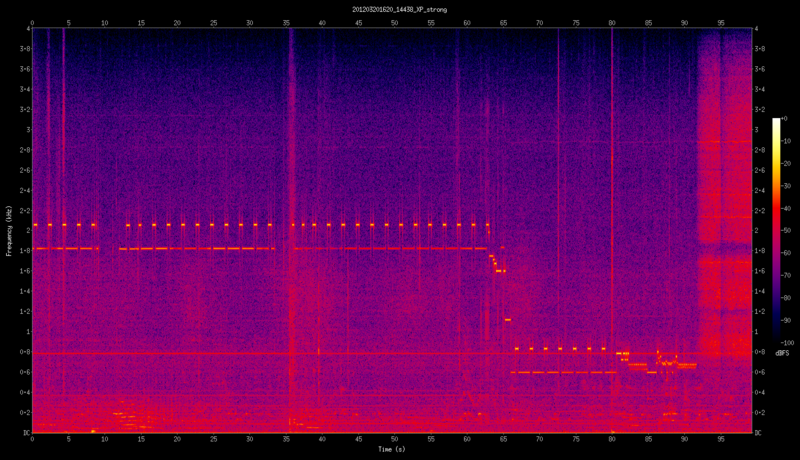800x460 pixels.
Task: Click the dBFS color scale bar
Action: [776, 229]
